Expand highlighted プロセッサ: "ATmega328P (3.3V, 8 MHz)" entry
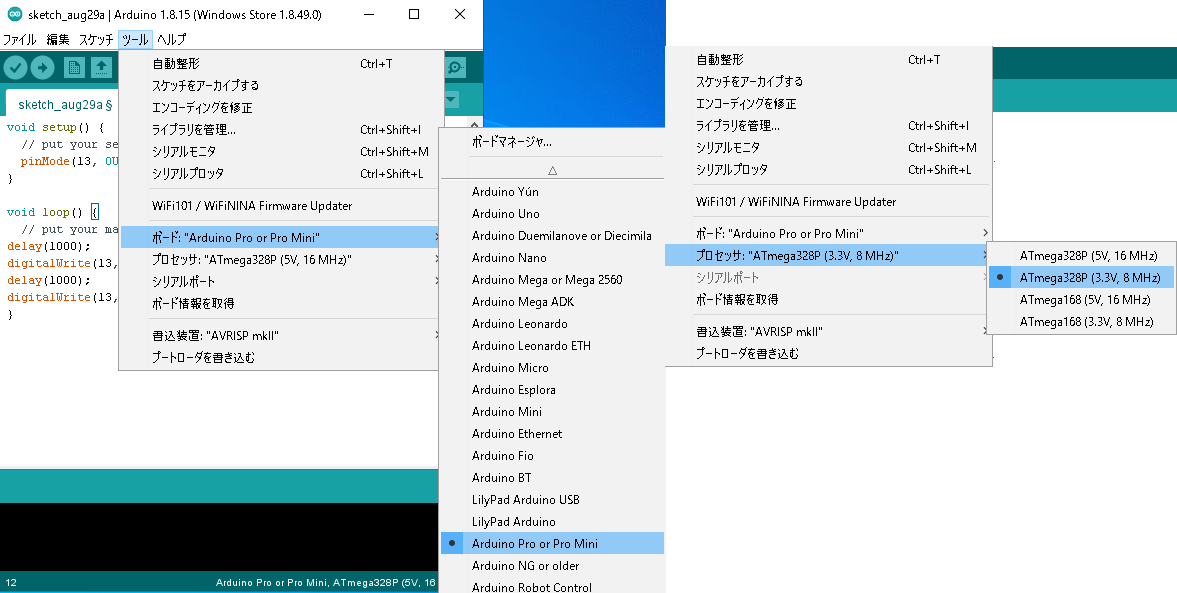The image size is (1177, 593). (x=828, y=255)
